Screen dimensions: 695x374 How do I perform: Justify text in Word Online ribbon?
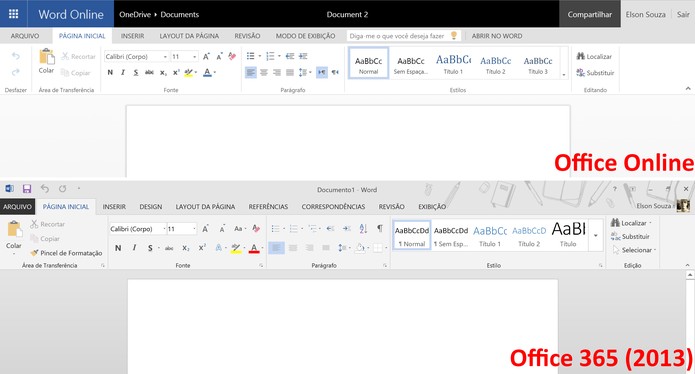[x=290, y=72]
